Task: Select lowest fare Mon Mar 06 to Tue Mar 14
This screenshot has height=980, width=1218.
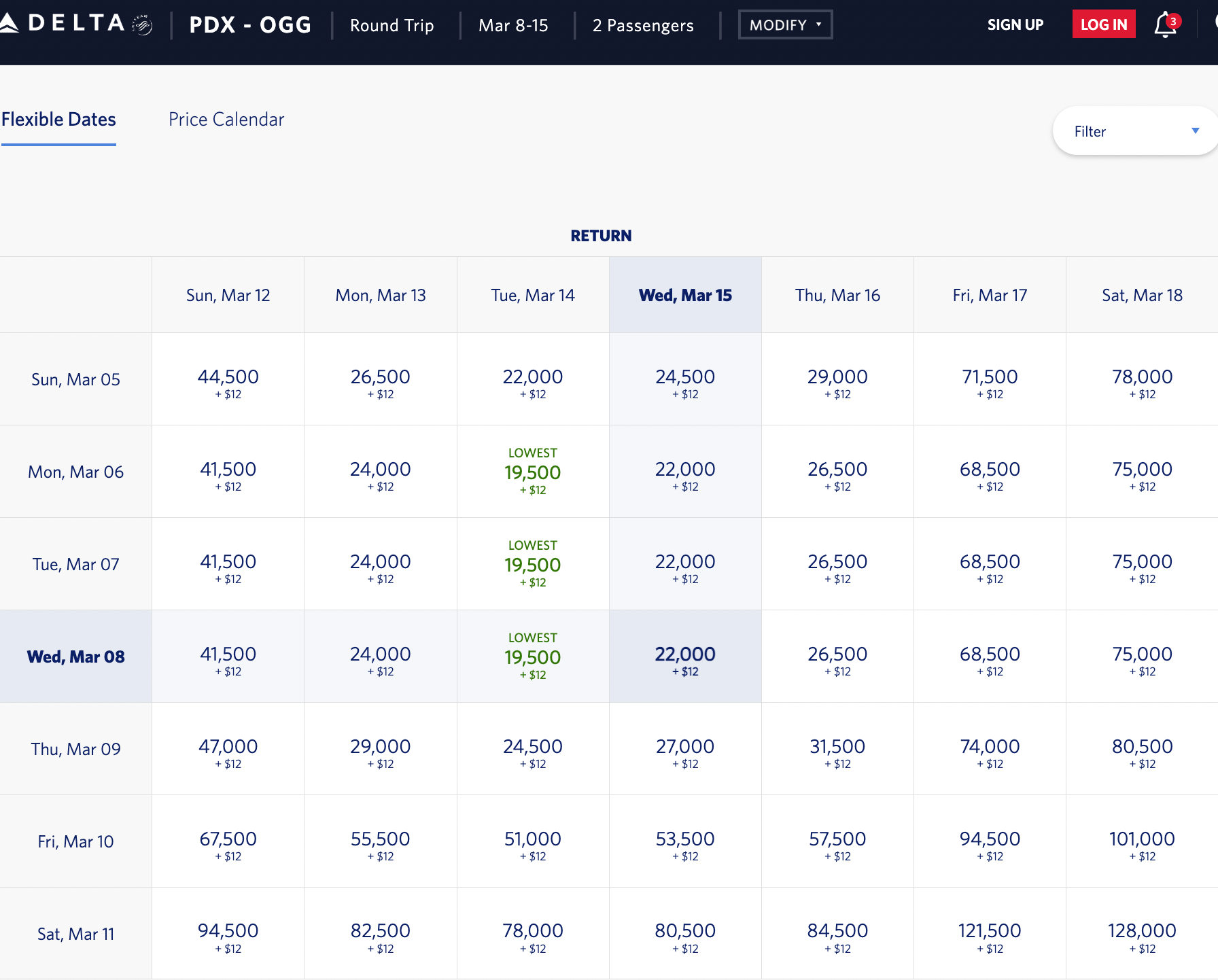Action: 533,472
